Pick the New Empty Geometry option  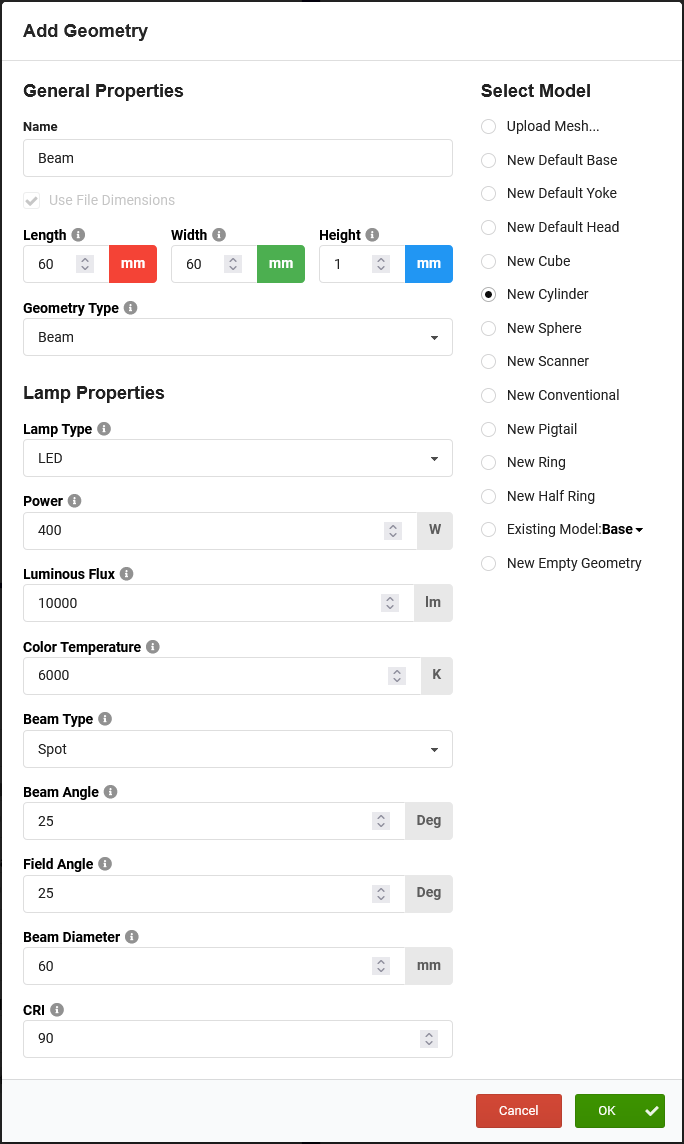(488, 563)
